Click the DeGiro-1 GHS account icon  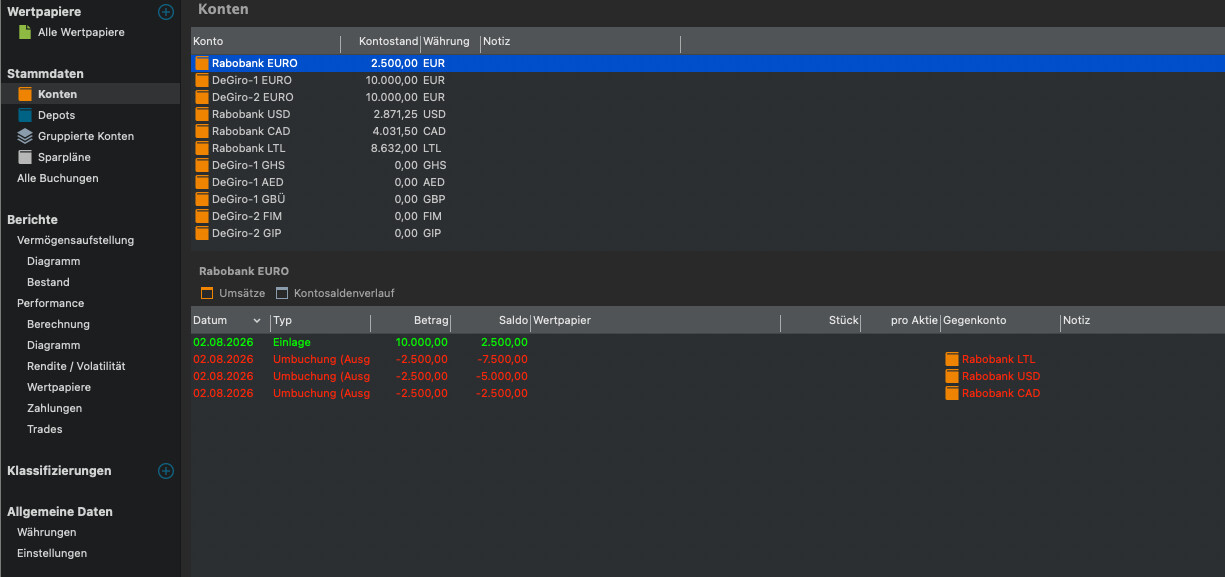point(202,165)
